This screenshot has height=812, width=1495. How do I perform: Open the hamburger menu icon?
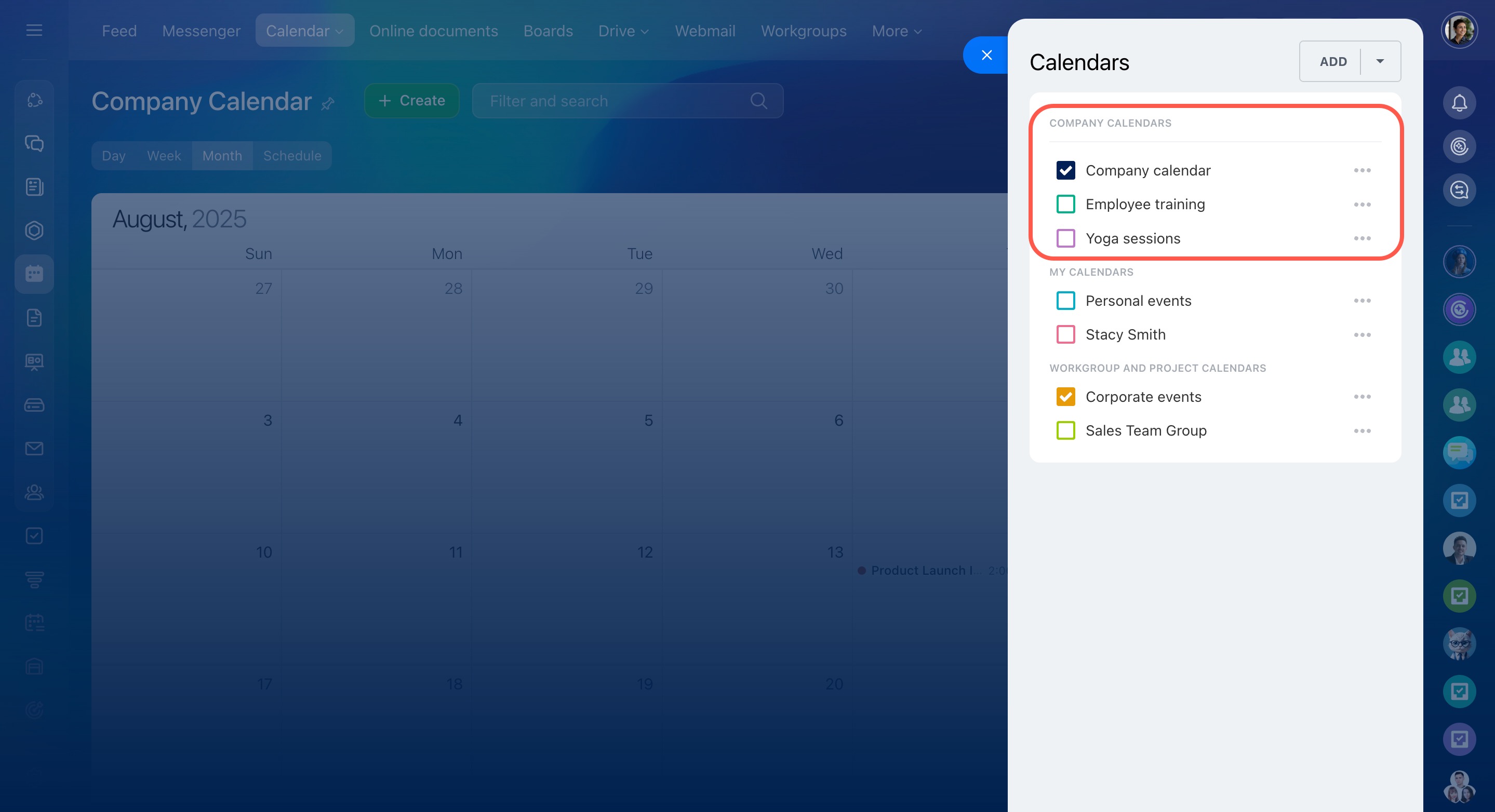(34, 30)
